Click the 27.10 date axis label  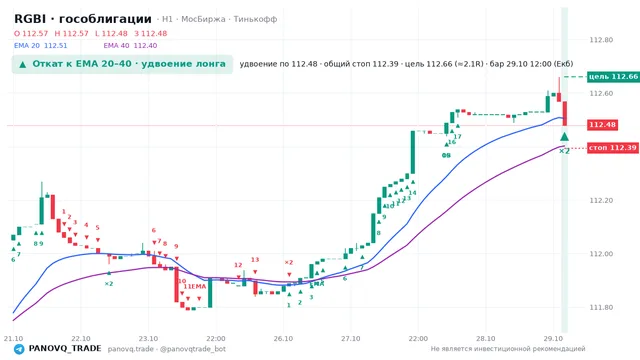pyautogui.click(x=351, y=339)
